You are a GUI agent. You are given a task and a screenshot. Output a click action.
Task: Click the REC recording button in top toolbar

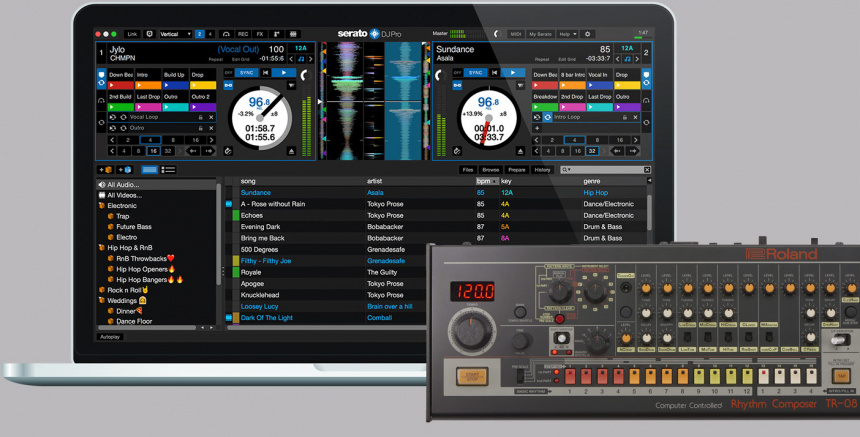click(x=243, y=34)
